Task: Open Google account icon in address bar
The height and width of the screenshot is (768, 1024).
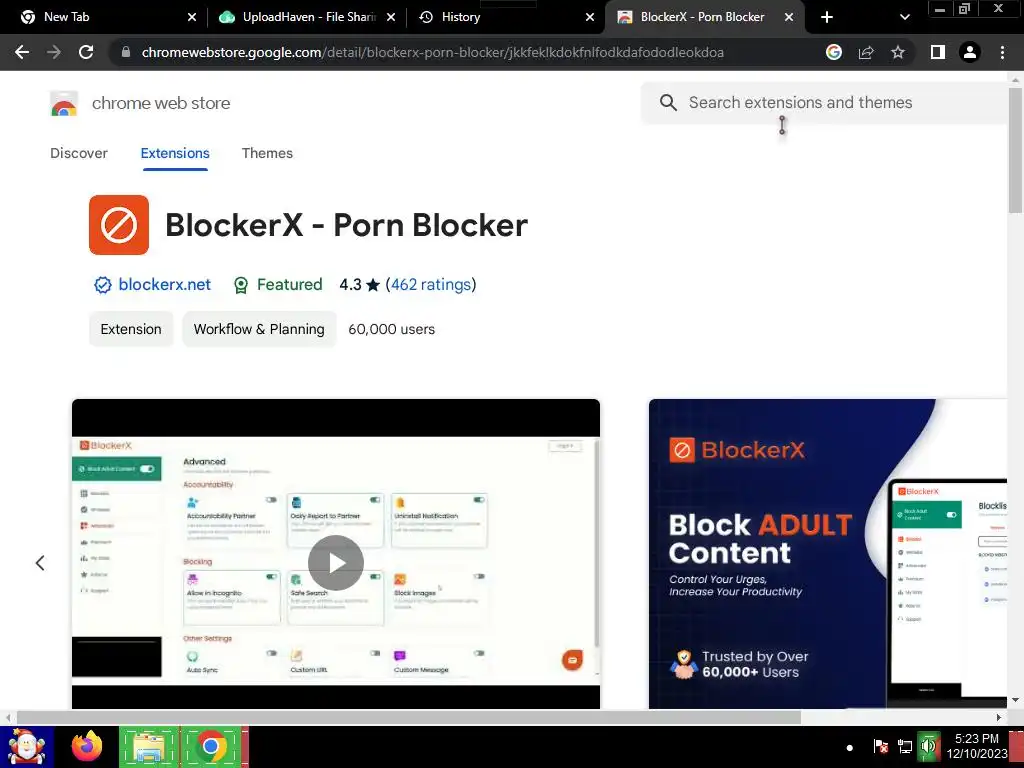Action: (833, 52)
